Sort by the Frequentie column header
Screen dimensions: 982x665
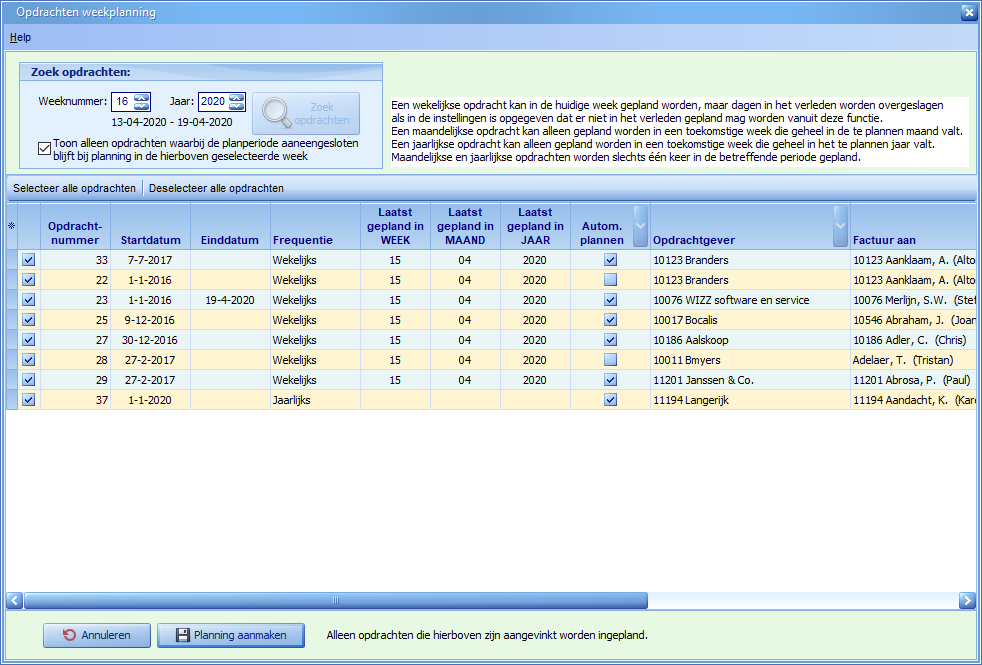(x=315, y=226)
